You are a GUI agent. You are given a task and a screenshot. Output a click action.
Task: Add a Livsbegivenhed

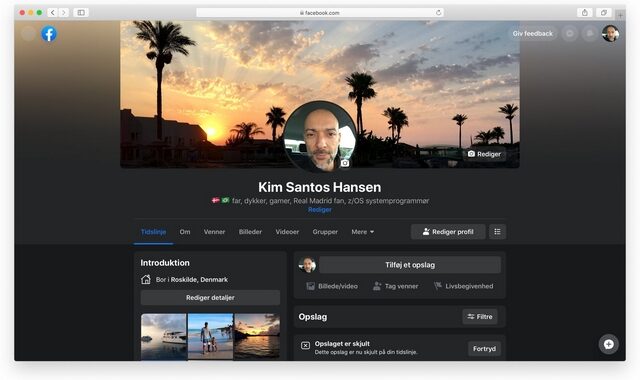click(x=463, y=286)
